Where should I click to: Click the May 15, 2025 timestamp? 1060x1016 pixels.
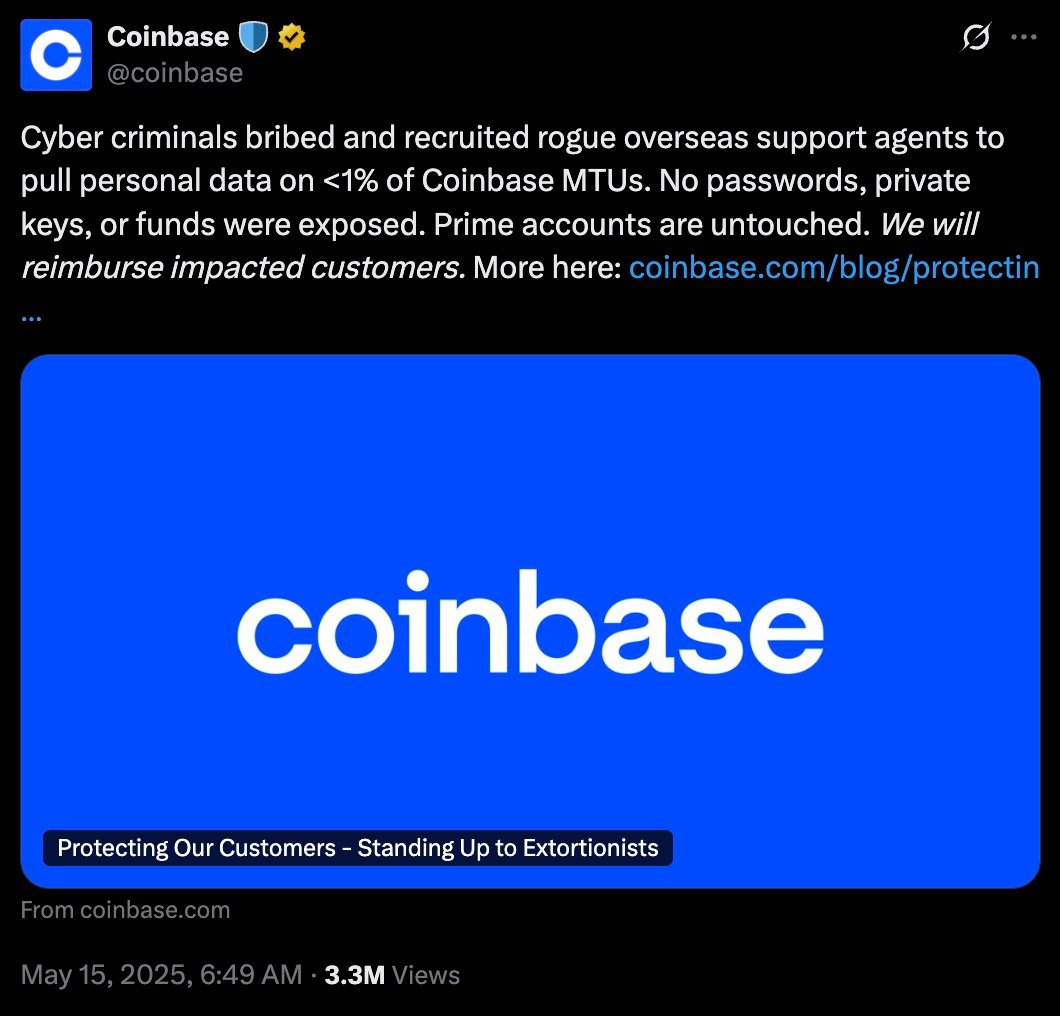point(160,974)
